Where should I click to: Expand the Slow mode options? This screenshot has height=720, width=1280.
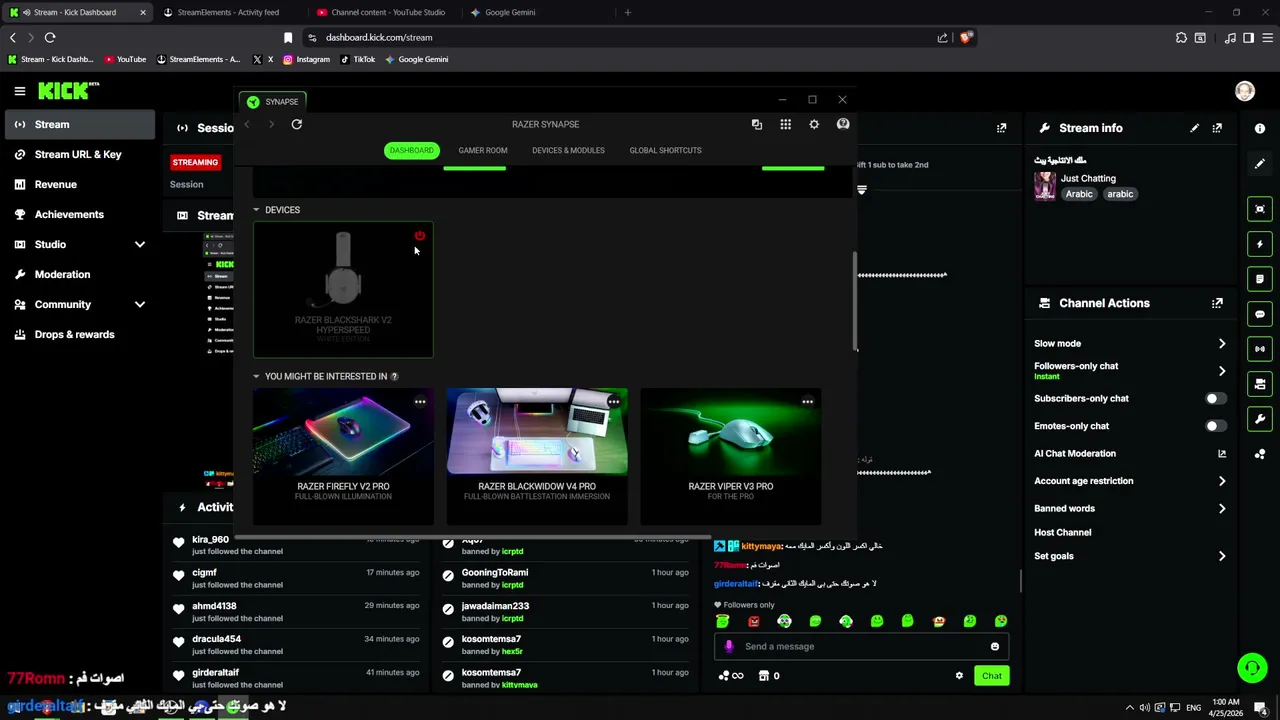1222,344
